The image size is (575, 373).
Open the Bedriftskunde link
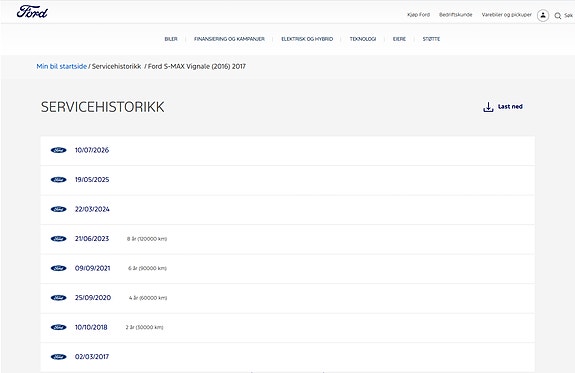(456, 15)
